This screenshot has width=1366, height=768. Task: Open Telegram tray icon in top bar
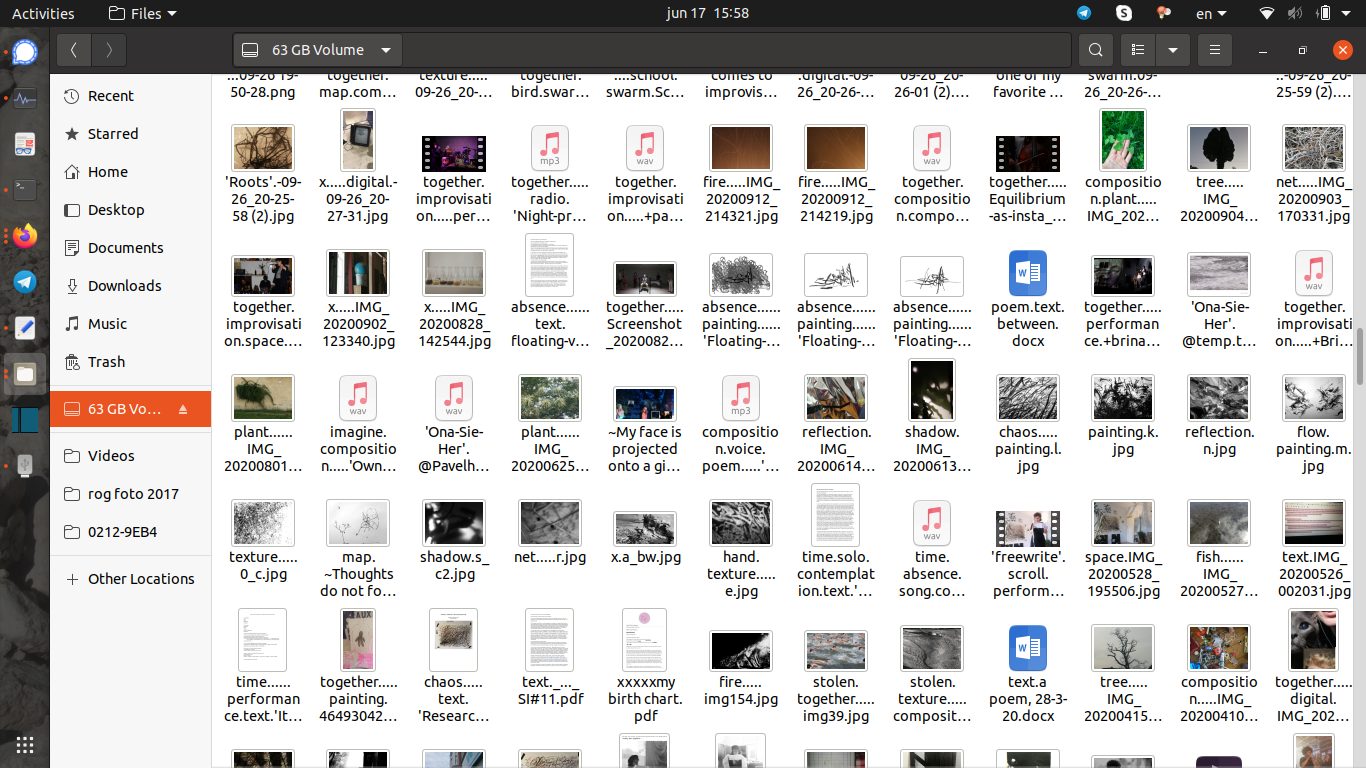(x=1084, y=13)
